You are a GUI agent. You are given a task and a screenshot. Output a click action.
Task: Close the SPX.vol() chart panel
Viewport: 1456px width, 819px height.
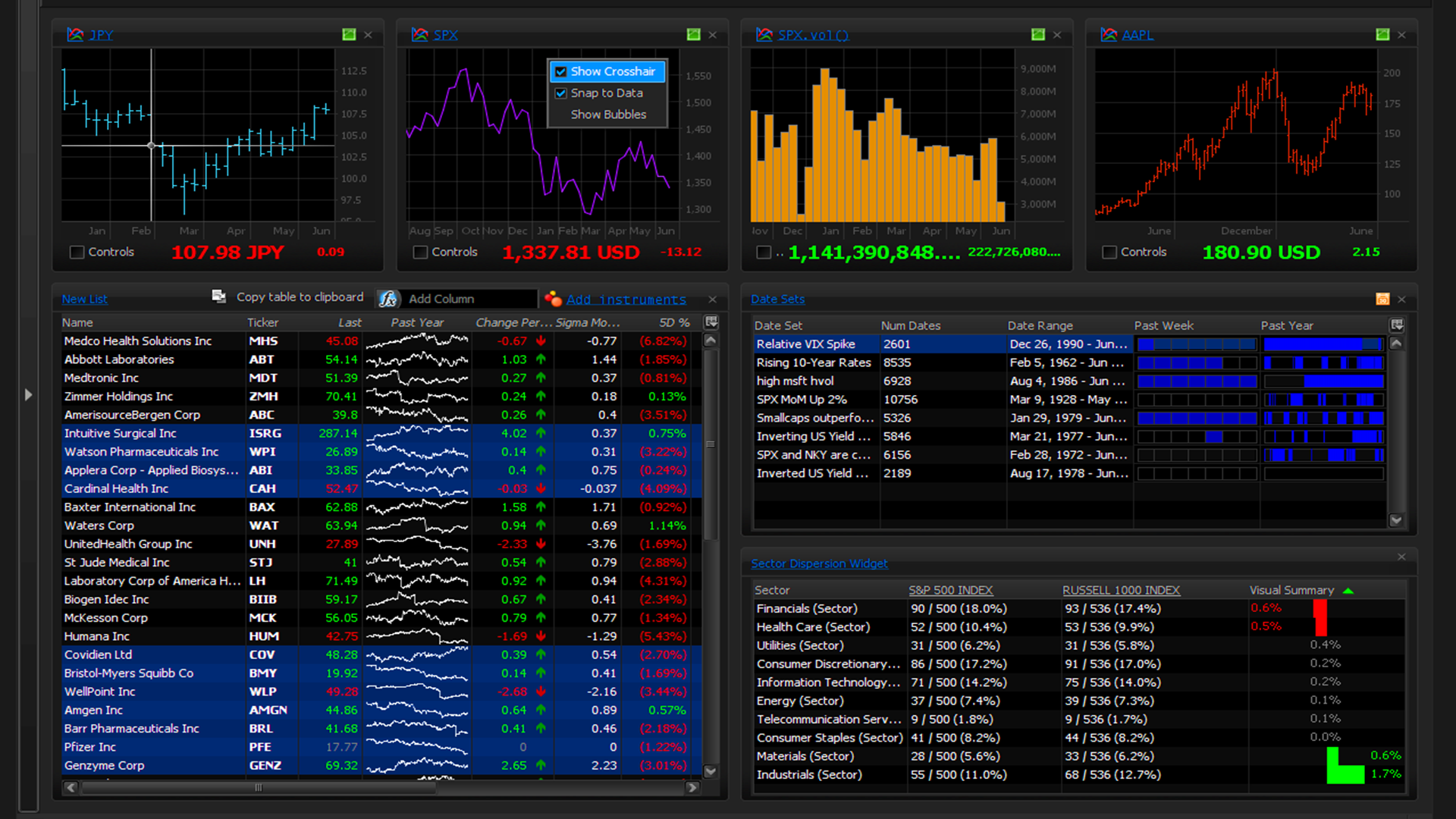tap(1057, 35)
